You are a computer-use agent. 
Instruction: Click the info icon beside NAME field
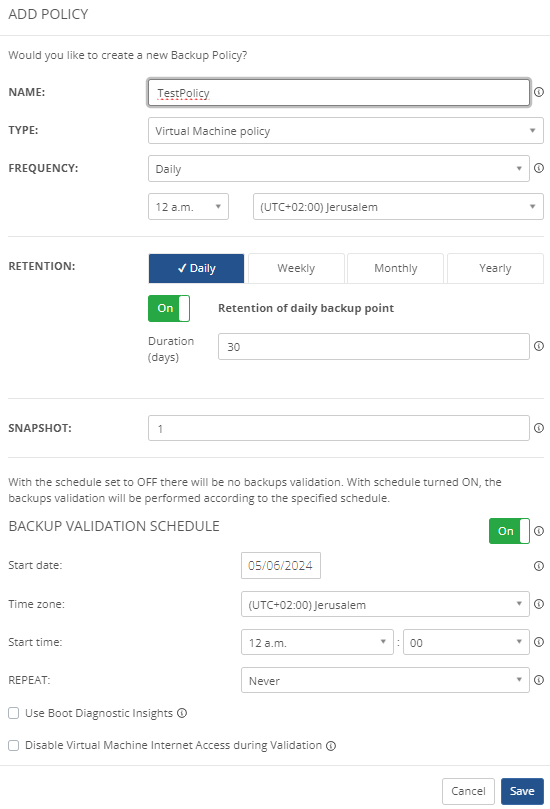pos(539,92)
